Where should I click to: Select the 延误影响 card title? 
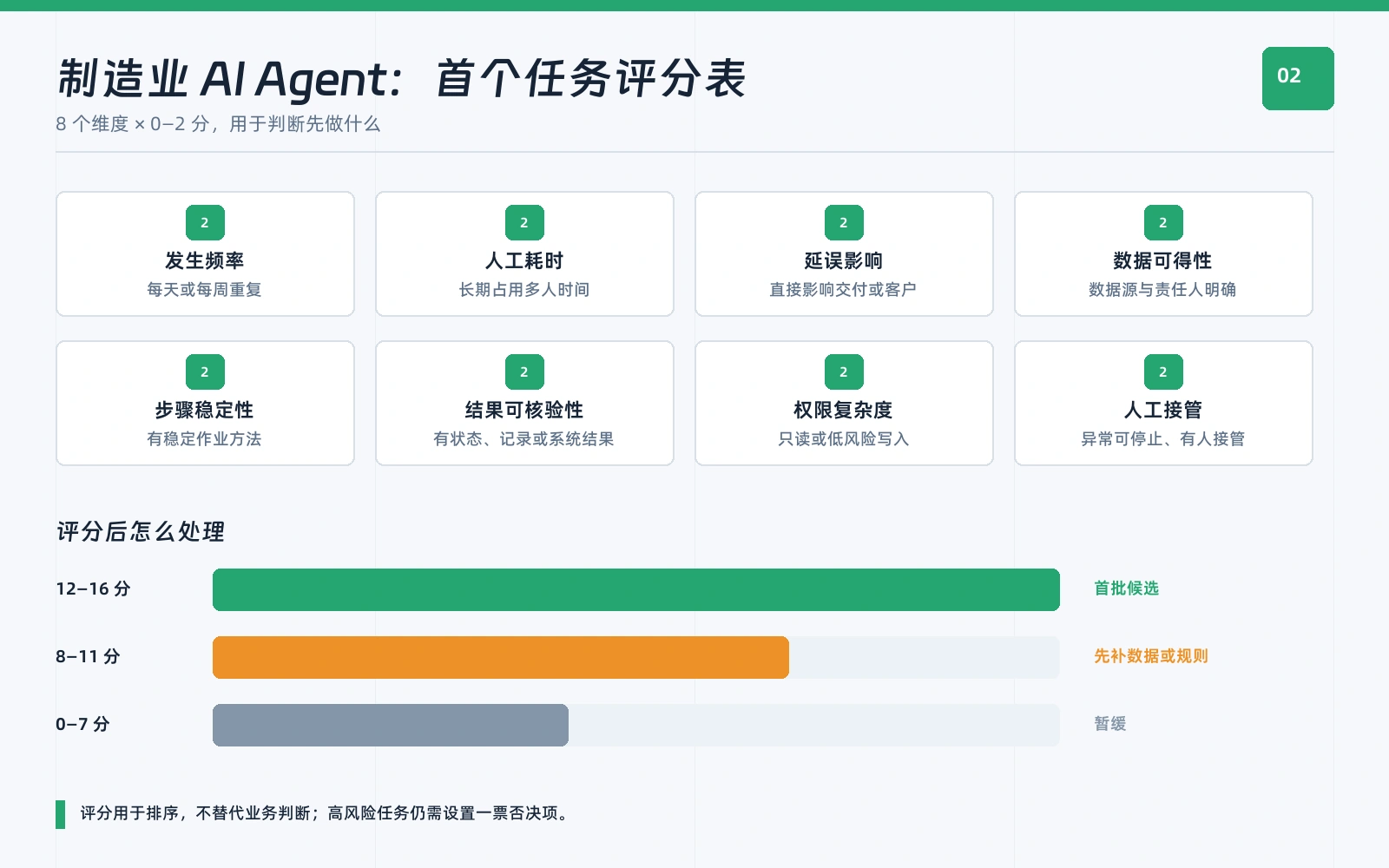point(844,260)
